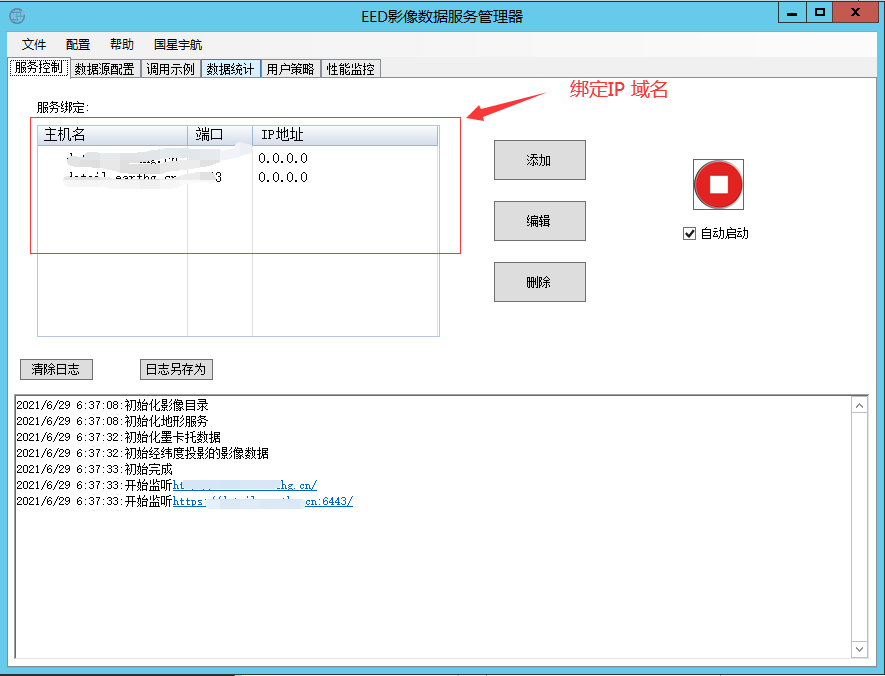Click the 添加 button

point(540,160)
